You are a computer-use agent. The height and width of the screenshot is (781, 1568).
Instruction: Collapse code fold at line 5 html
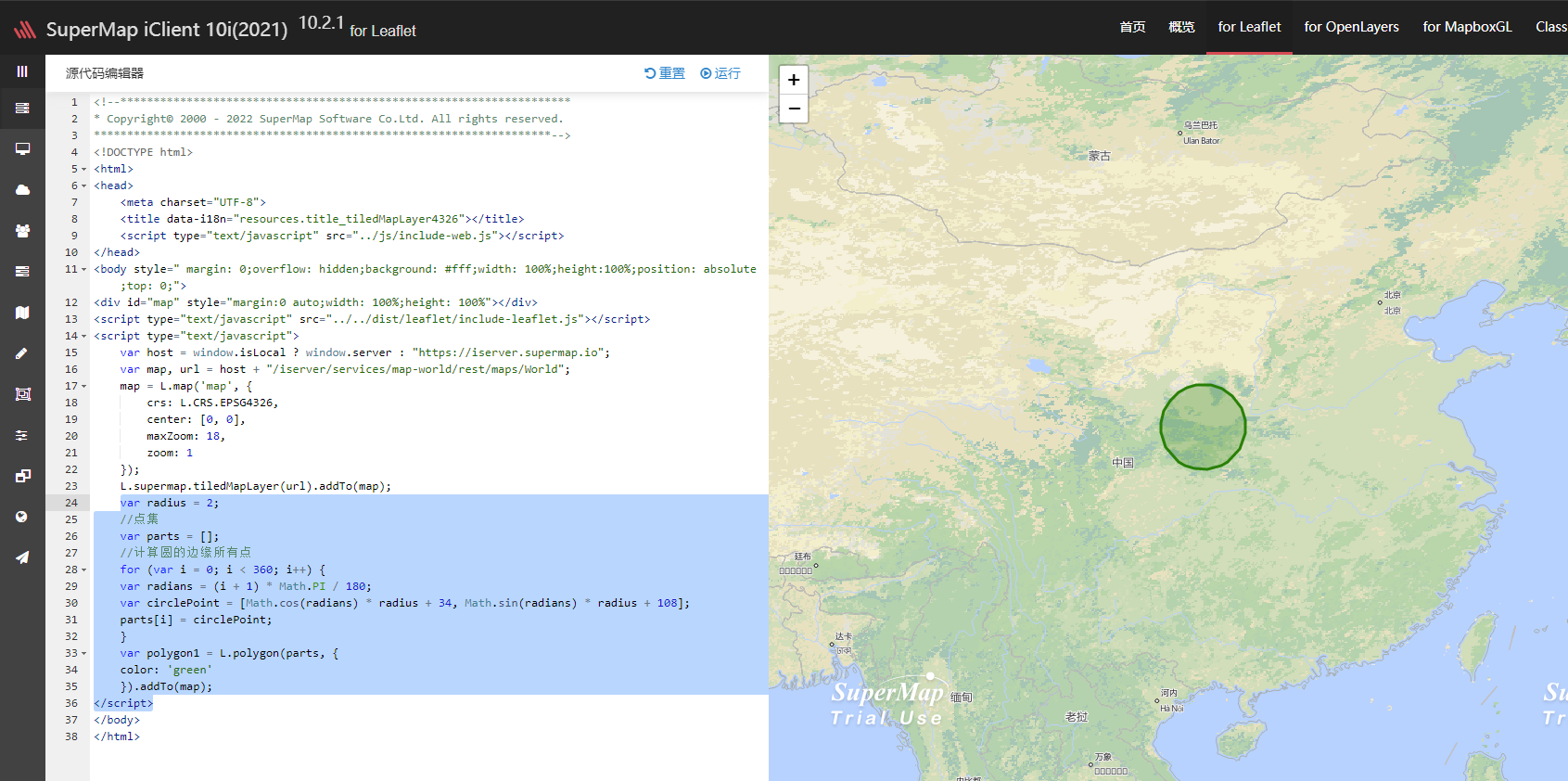point(83,169)
